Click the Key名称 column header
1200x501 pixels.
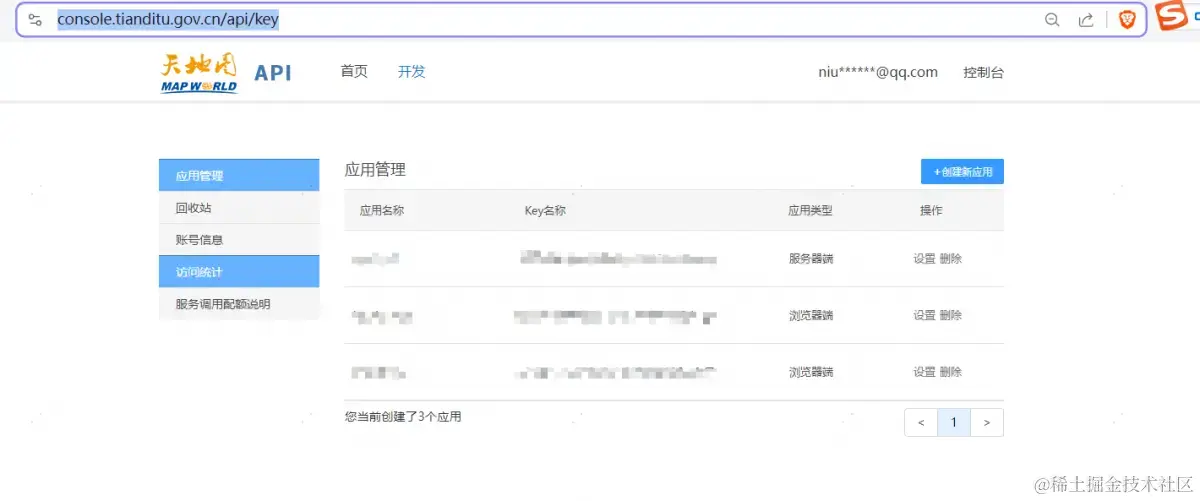(545, 211)
